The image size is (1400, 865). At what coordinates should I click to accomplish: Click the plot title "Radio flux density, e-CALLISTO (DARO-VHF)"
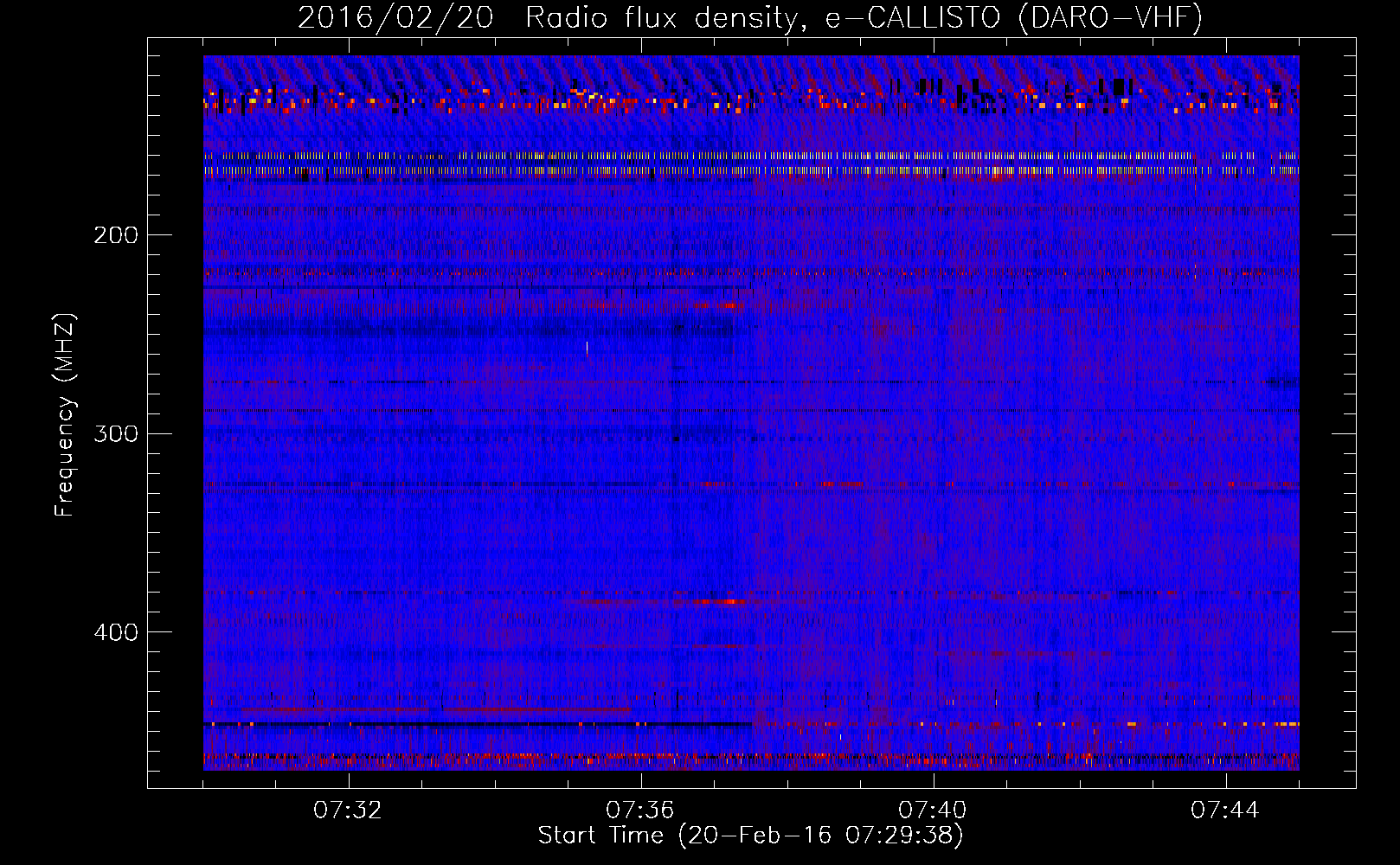click(x=864, y=17)
